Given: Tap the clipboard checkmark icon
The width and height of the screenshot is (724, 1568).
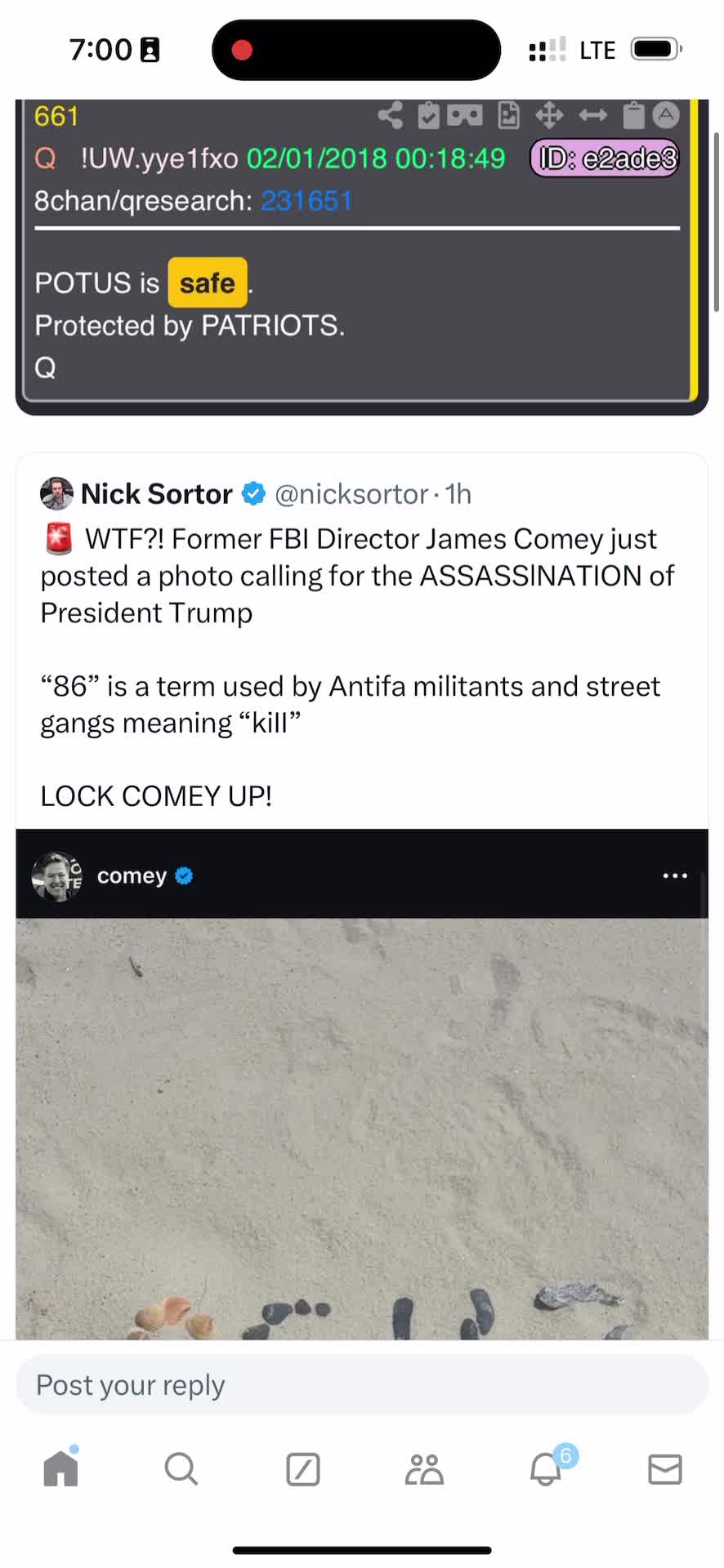Looking at the screenshot, I should click(428, 116).
